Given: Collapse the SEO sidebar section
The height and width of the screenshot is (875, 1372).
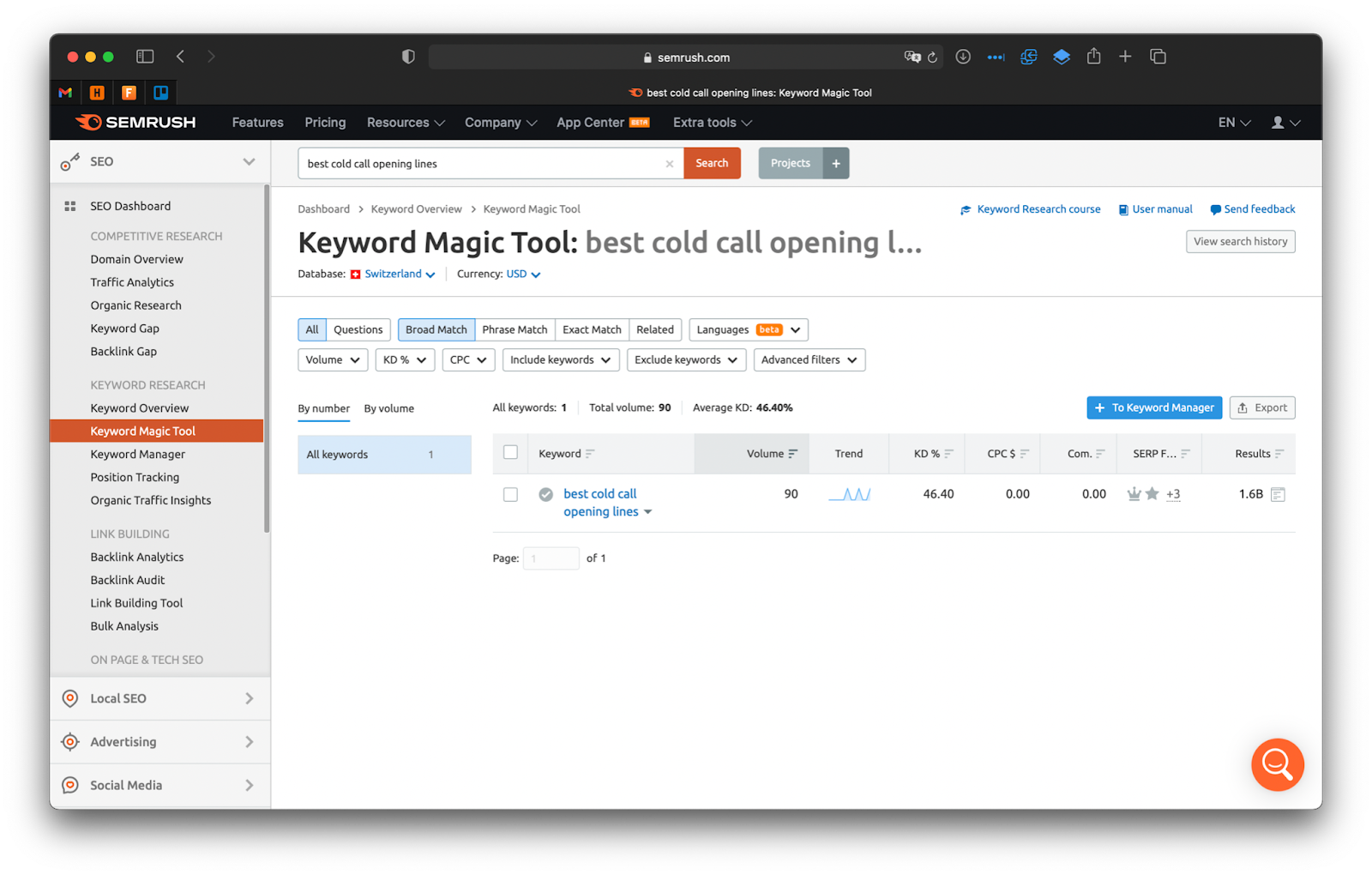Looking at the screenshot, I should coord(249,161).
